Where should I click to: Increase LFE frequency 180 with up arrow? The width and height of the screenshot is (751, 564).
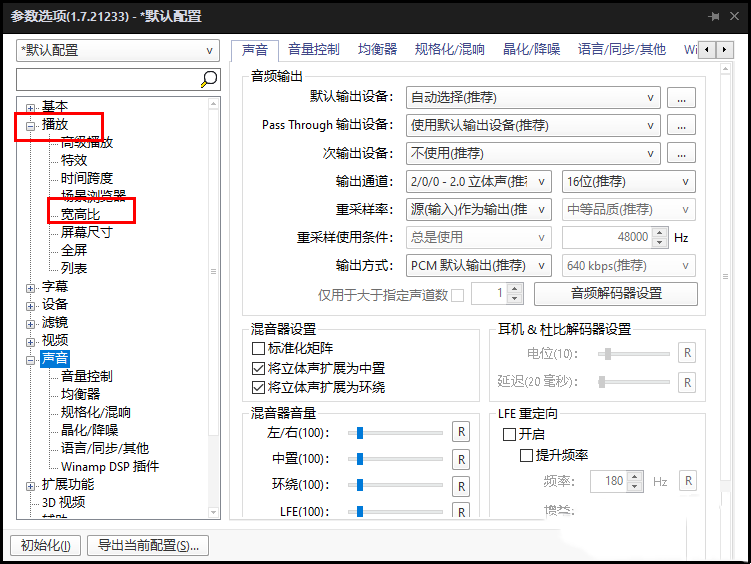click(635, 476)
